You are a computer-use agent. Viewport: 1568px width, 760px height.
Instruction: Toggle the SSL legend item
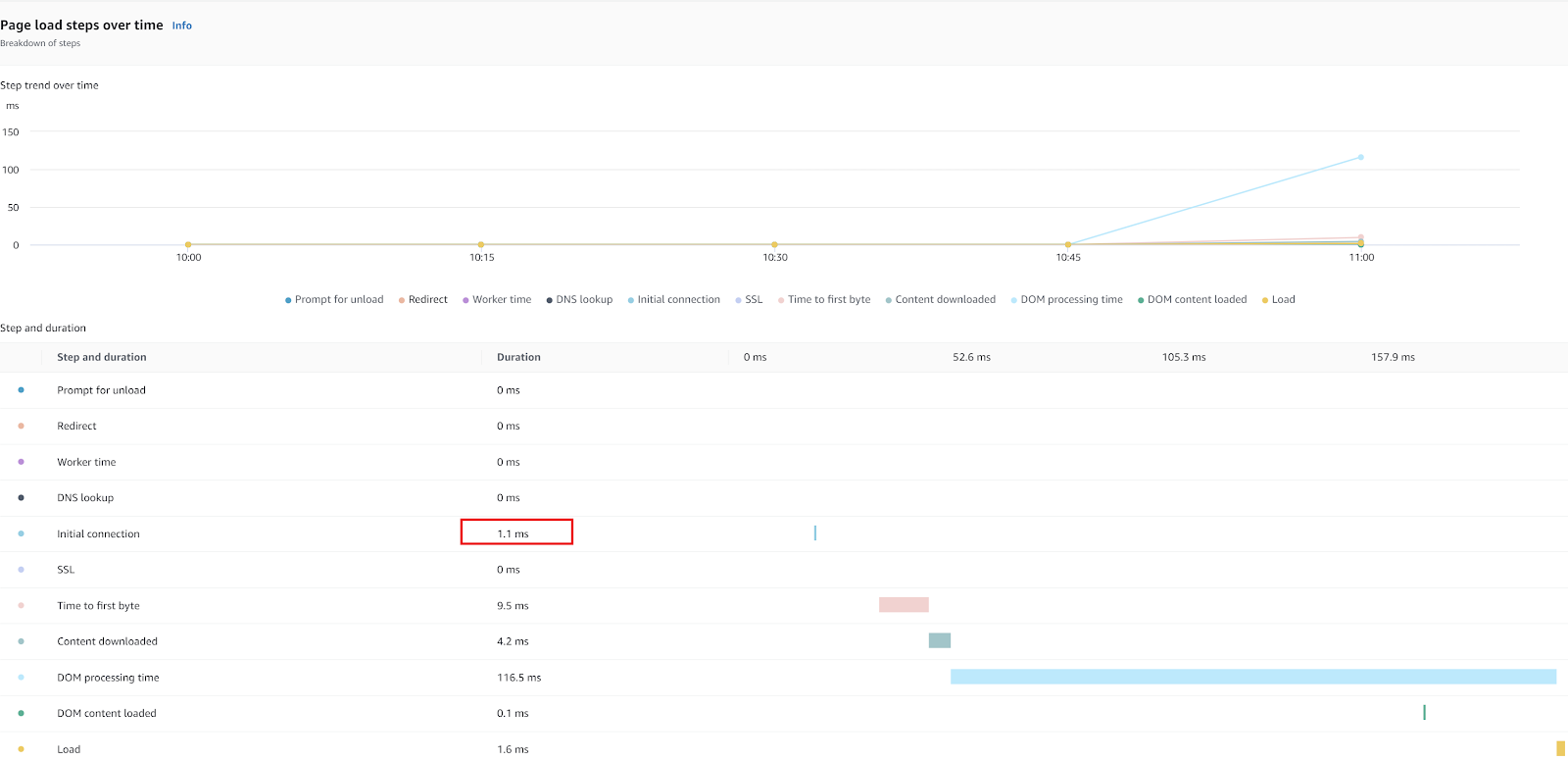point(749,300)
